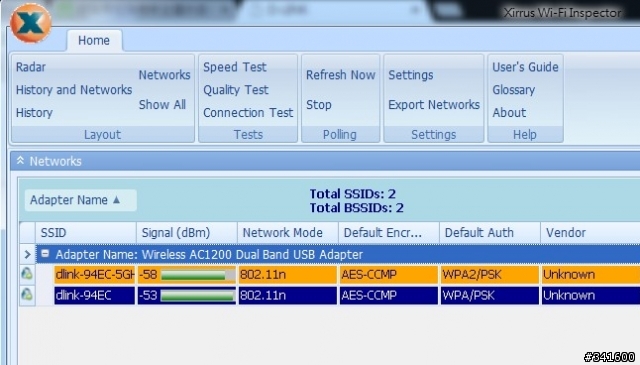Open the User's Guide
Viewport: 640px width, 365px height.
pyautogui.click(x=525, y=67)
